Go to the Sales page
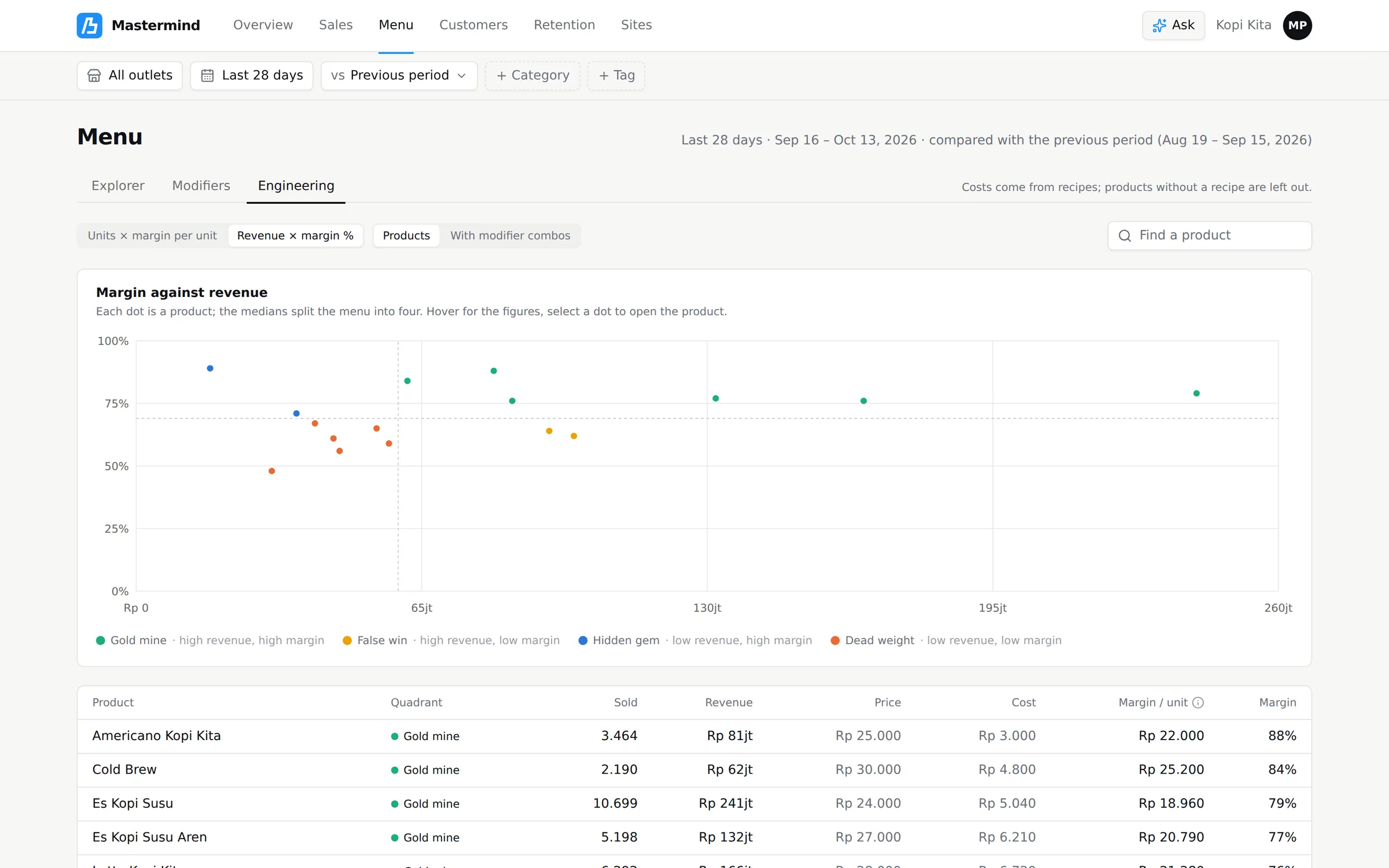Viewport: 1389px width, 868px height. pos(336,25)
